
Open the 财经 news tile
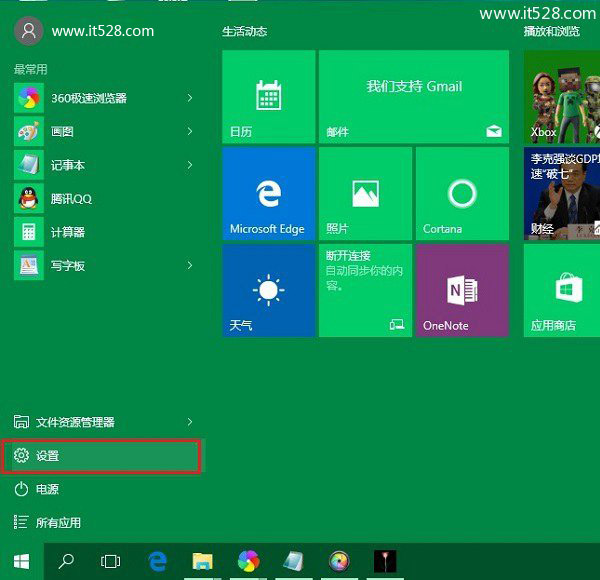(x=562, y=194)
